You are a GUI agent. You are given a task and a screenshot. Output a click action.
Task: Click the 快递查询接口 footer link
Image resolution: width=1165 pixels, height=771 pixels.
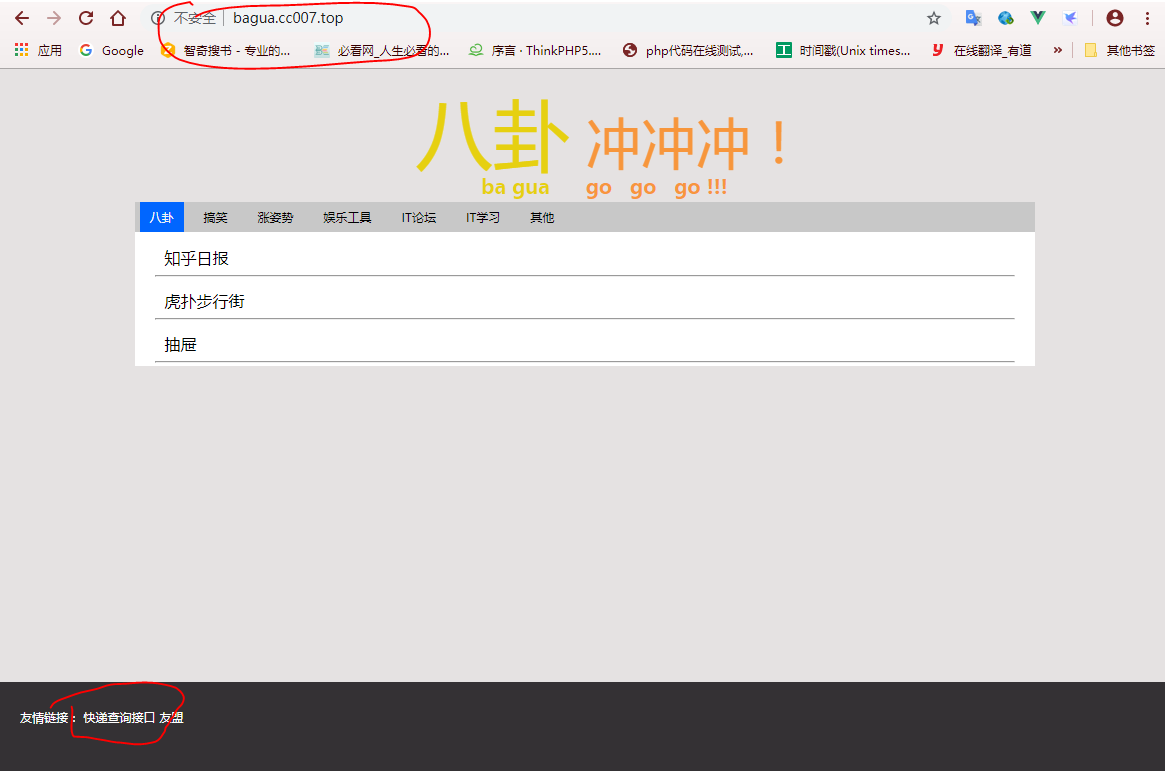coord(119,717)
